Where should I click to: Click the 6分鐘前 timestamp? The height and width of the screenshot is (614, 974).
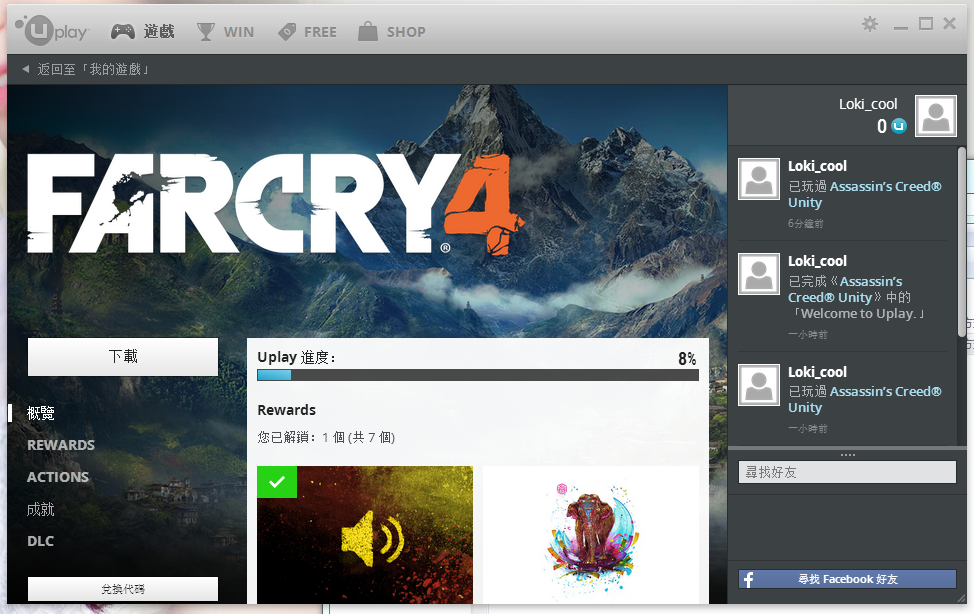806,223
